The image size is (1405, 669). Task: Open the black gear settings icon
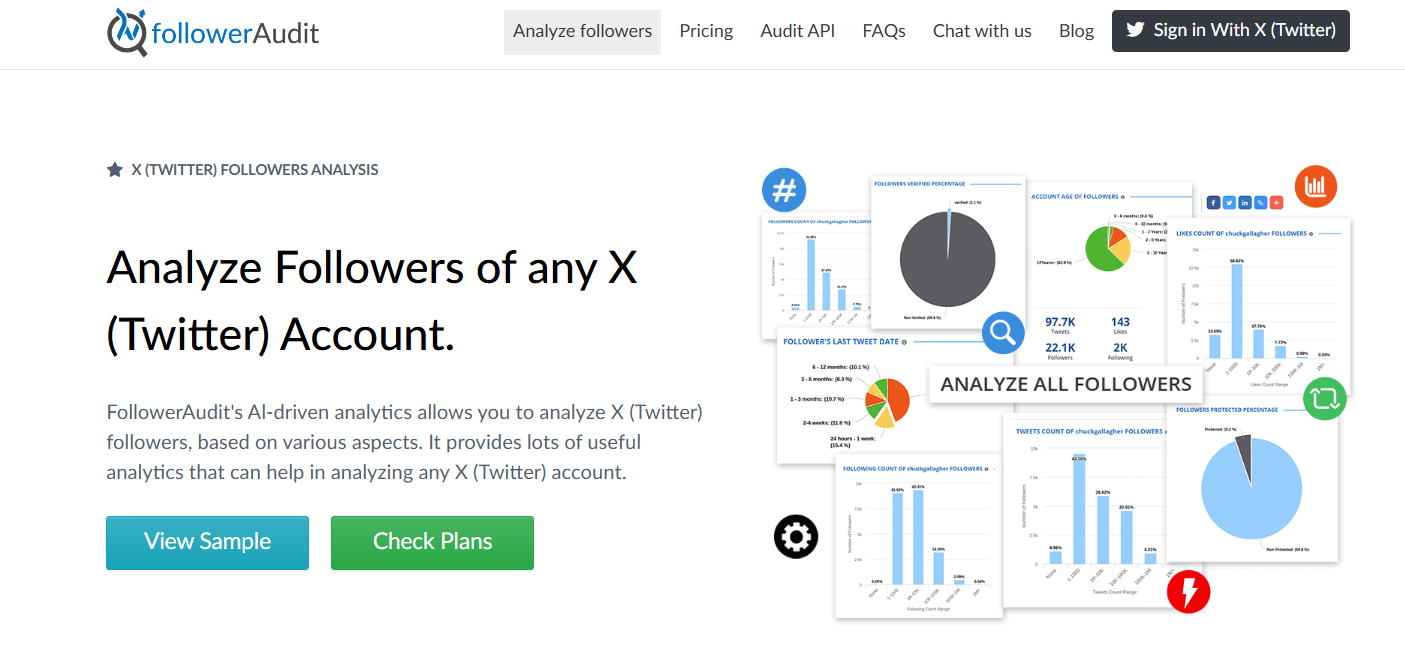pyautogui.click(x=795, y=536)
